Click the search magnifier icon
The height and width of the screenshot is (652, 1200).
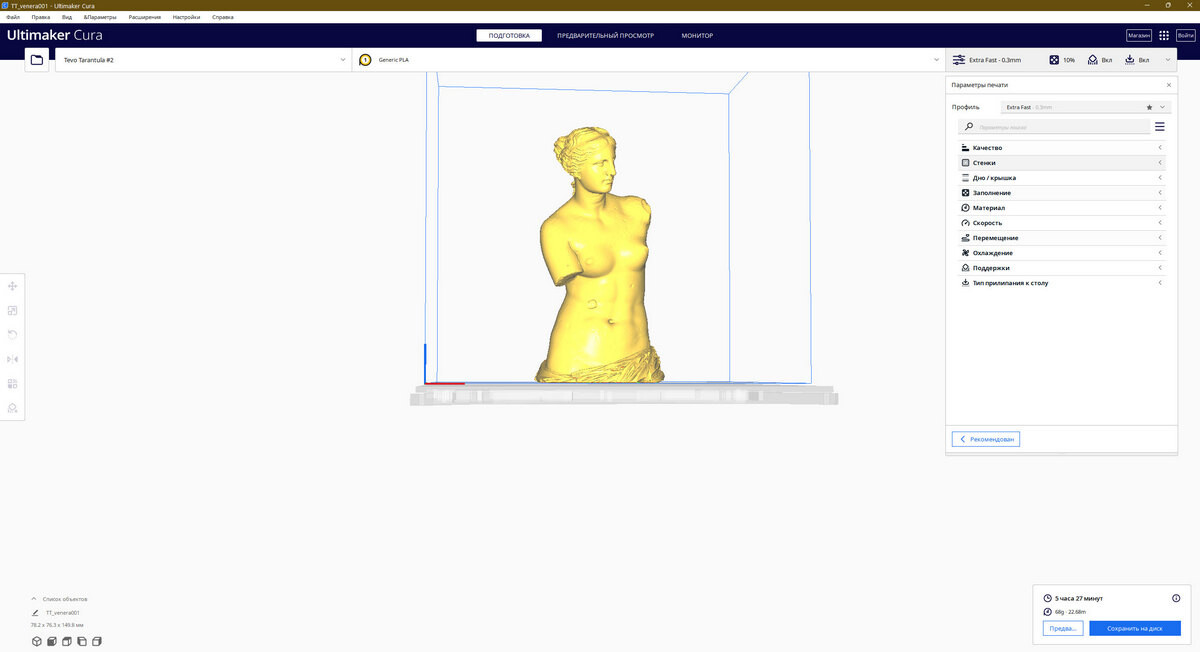pyautogui.click(x=969, y=127)
